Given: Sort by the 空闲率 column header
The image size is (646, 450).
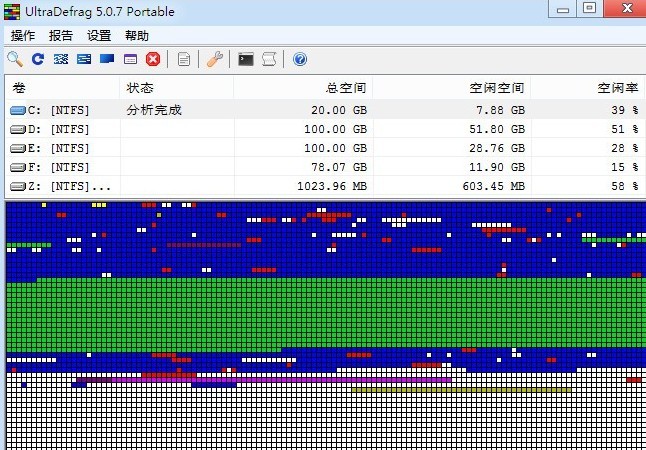Looking at the screenshot, I should coord(587,88).
